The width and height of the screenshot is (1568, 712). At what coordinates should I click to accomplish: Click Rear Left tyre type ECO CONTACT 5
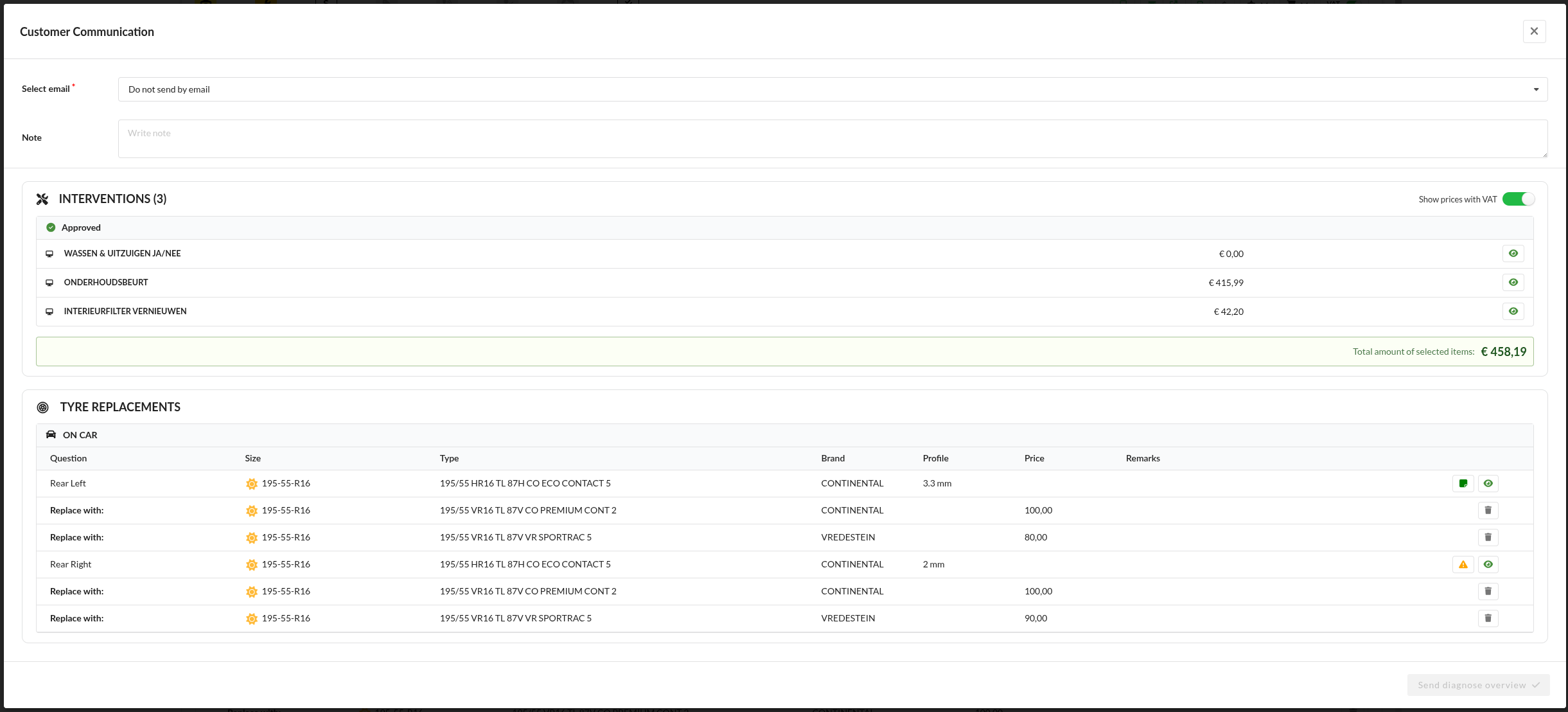tap(525, 483)
